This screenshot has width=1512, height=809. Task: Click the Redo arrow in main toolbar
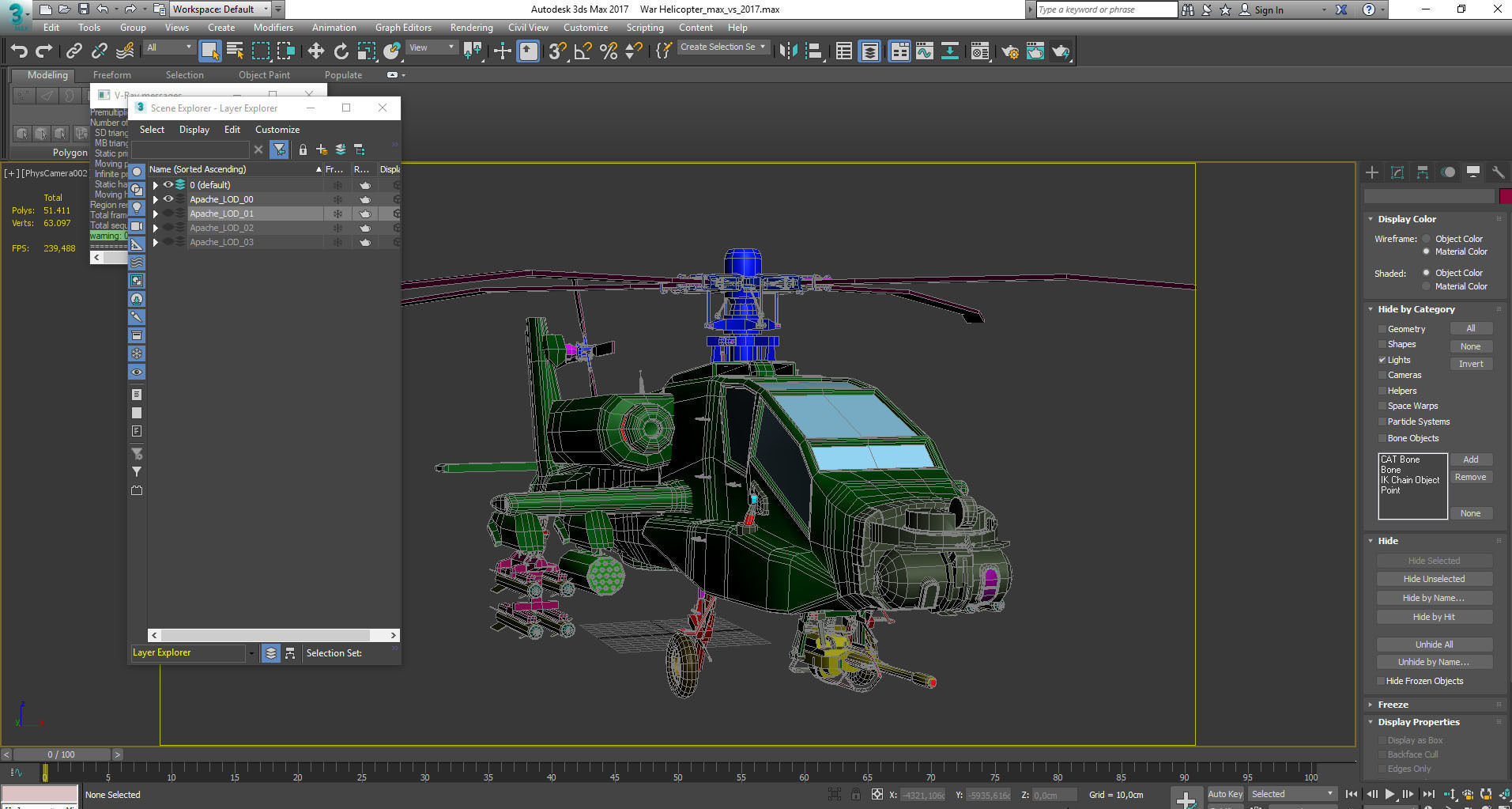click(44, 51)
